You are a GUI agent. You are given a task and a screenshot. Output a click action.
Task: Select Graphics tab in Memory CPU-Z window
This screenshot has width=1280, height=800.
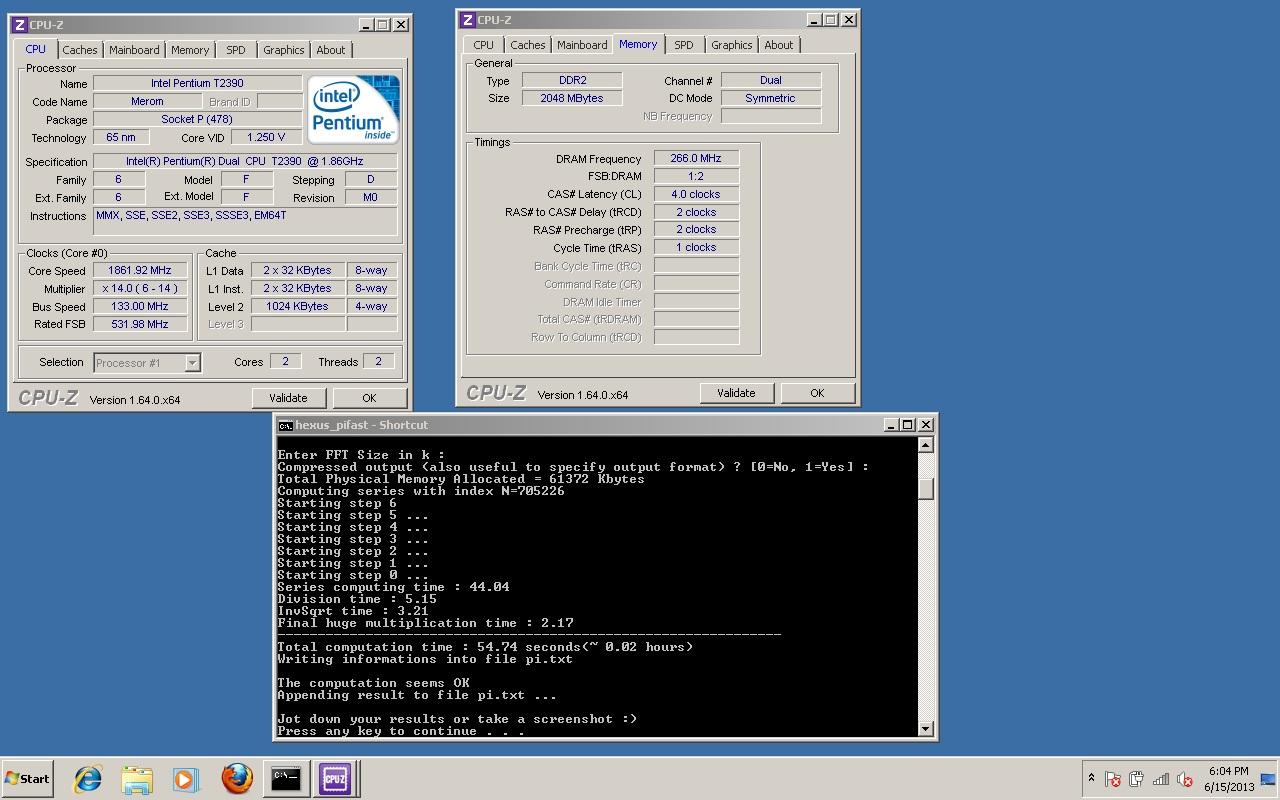point(732,45)
